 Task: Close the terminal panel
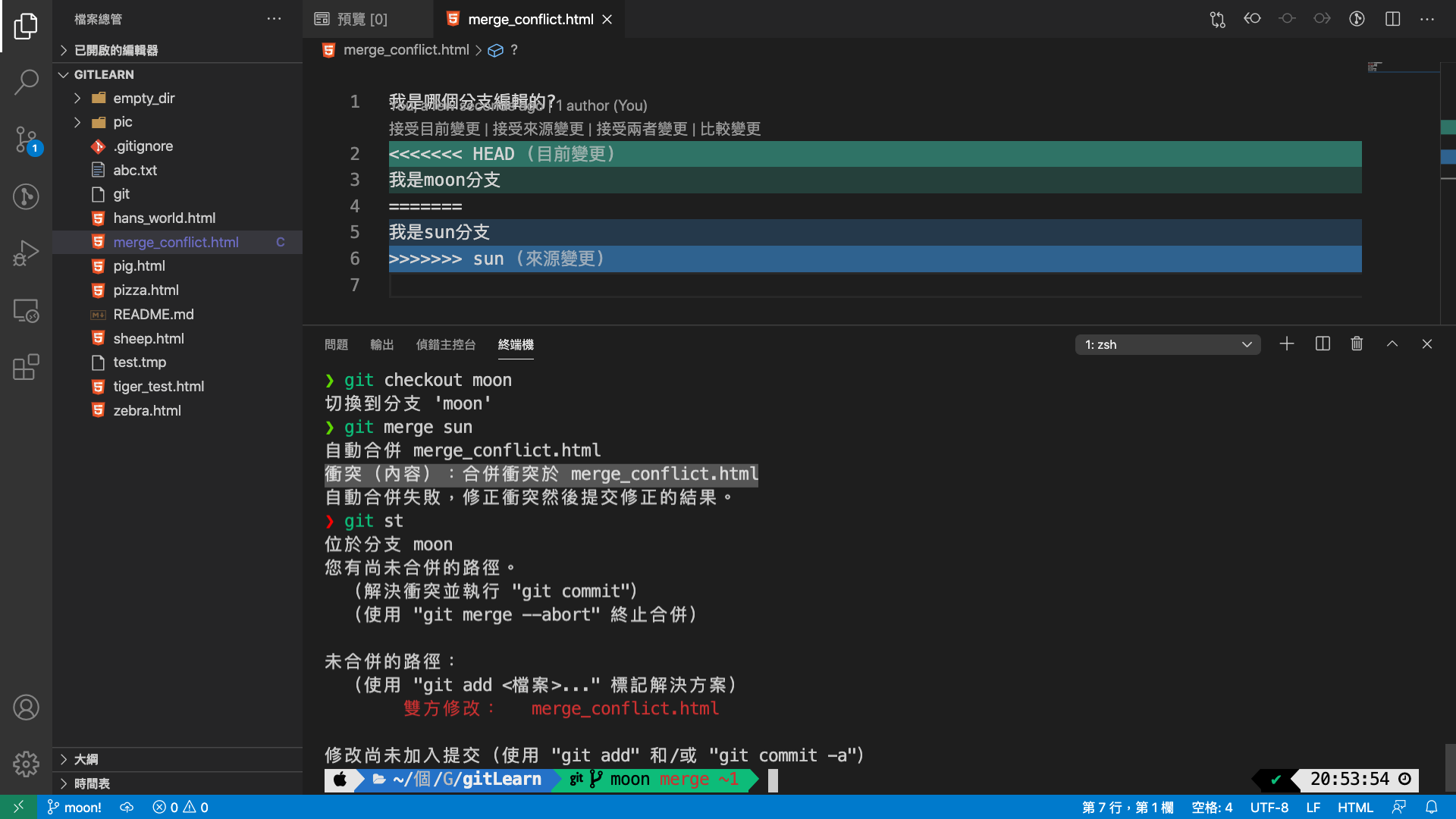click(x=1427, y=344)
